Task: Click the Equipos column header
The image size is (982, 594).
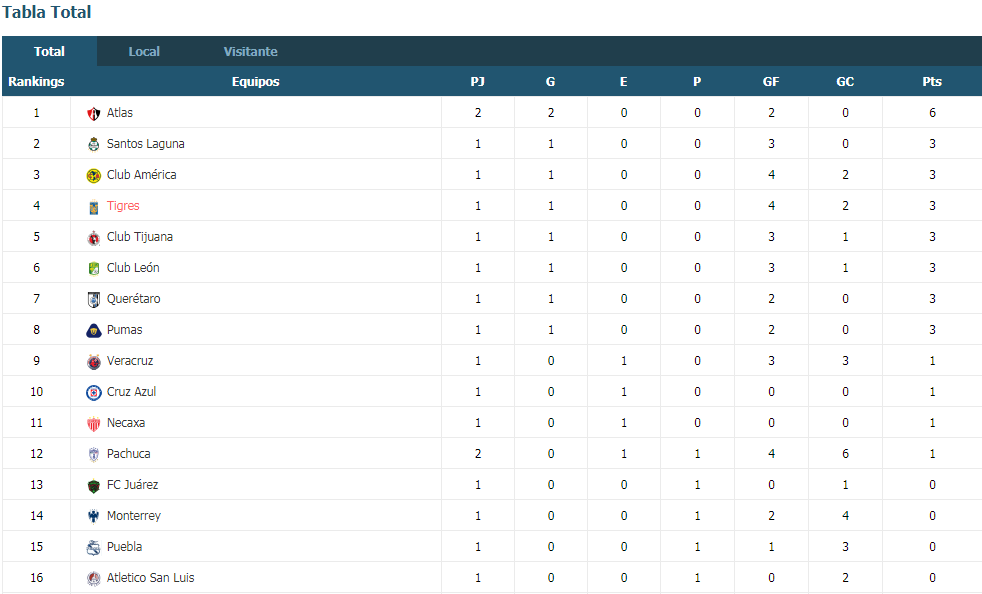Action: (x=256, y=81)
